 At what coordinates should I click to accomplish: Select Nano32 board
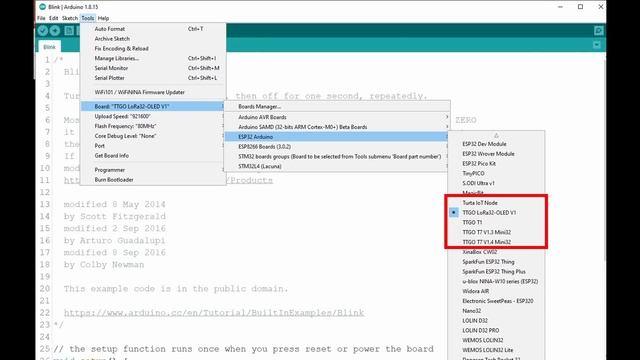496,311
